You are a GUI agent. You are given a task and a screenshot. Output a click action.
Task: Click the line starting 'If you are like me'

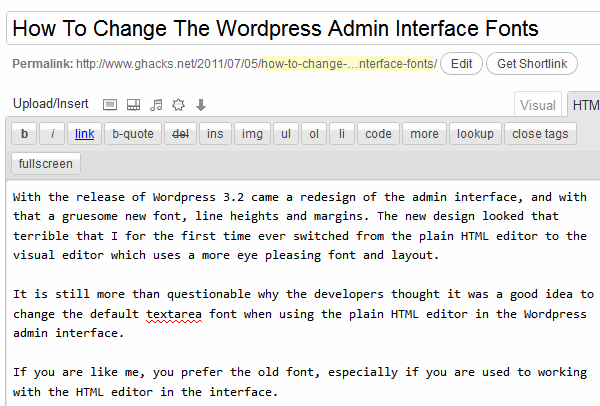(x=300, y=372)
